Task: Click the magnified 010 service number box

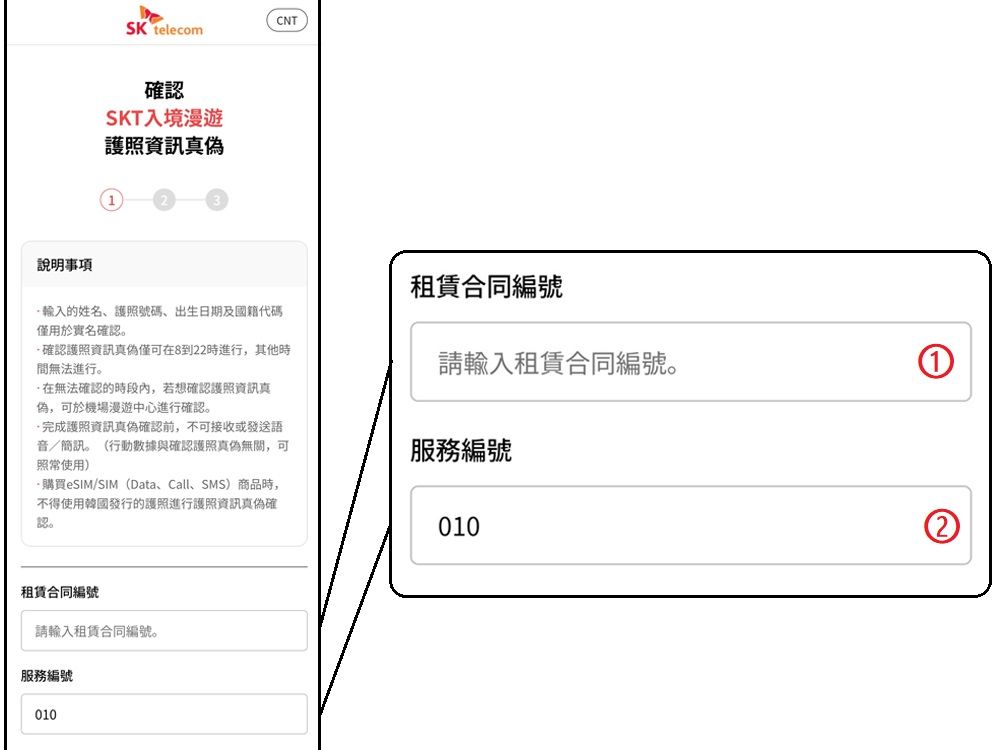Action: 690,525
